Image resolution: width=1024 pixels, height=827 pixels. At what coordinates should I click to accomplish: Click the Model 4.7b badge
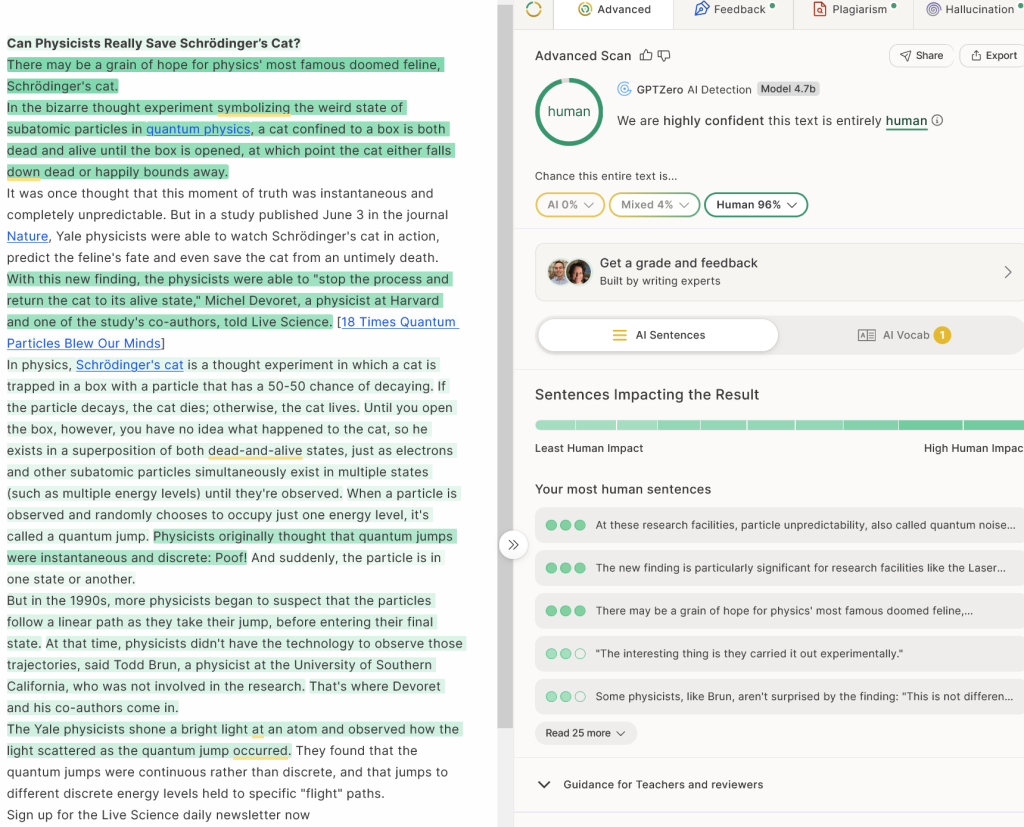click(x=788, y=89)
